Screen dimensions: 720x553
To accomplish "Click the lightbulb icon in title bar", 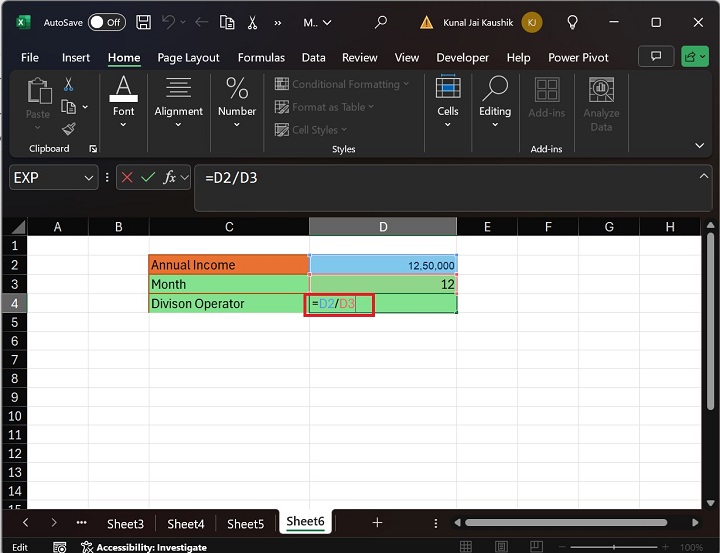I will point(573,21).
